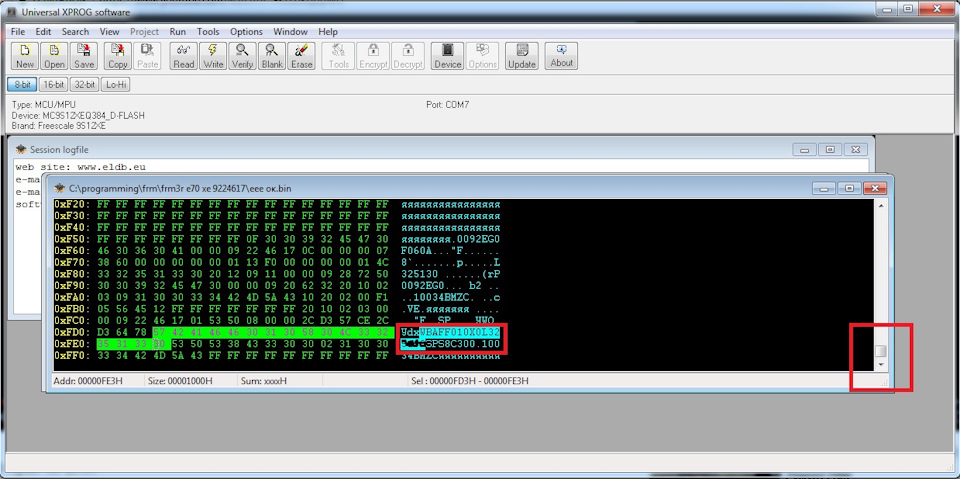Screen dimensions: 960x479
Task: Click ASCII text 0092EG0 on 0xF50 row
Action: 479,239
